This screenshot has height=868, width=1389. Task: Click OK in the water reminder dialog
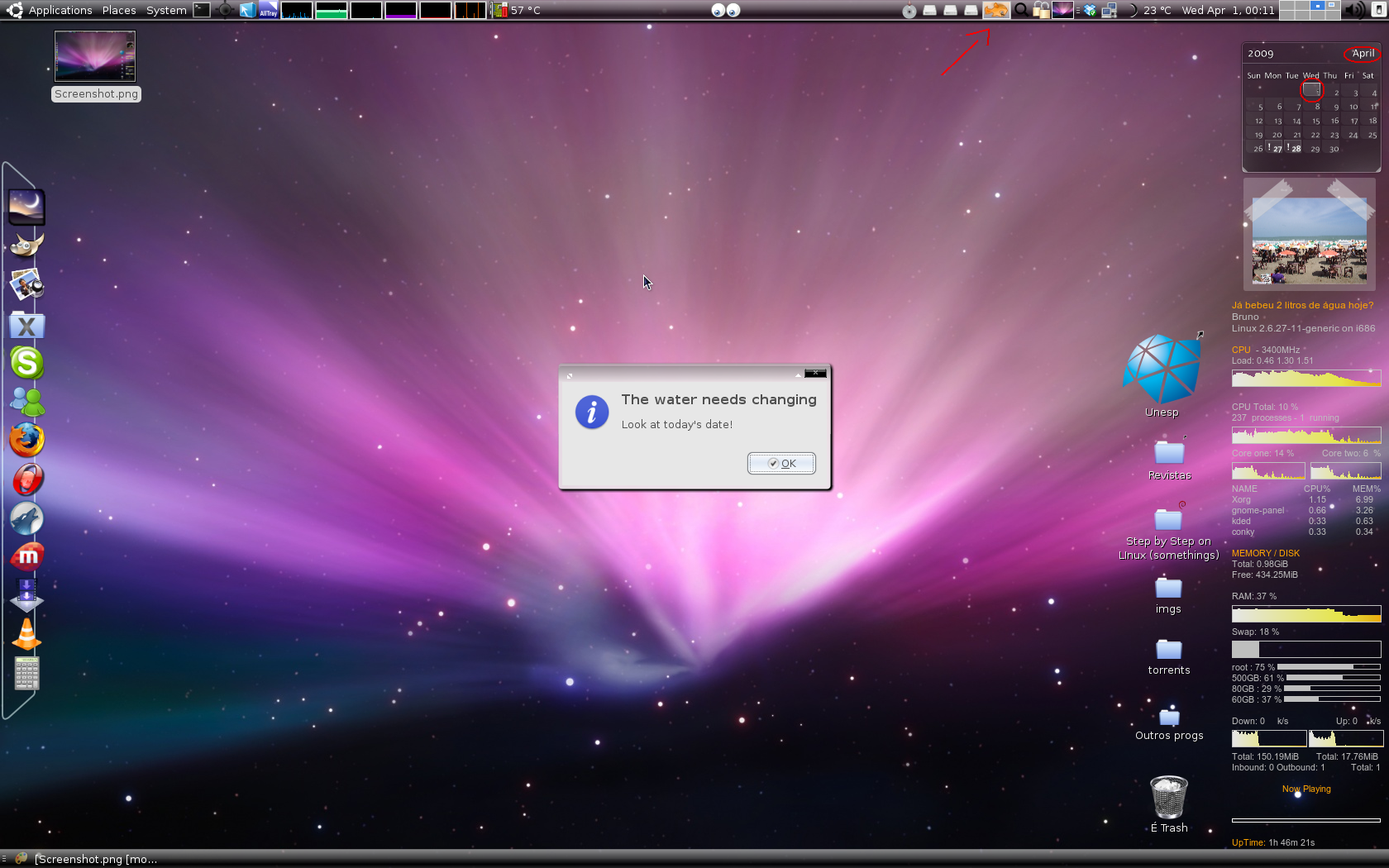tap(781, 463)
